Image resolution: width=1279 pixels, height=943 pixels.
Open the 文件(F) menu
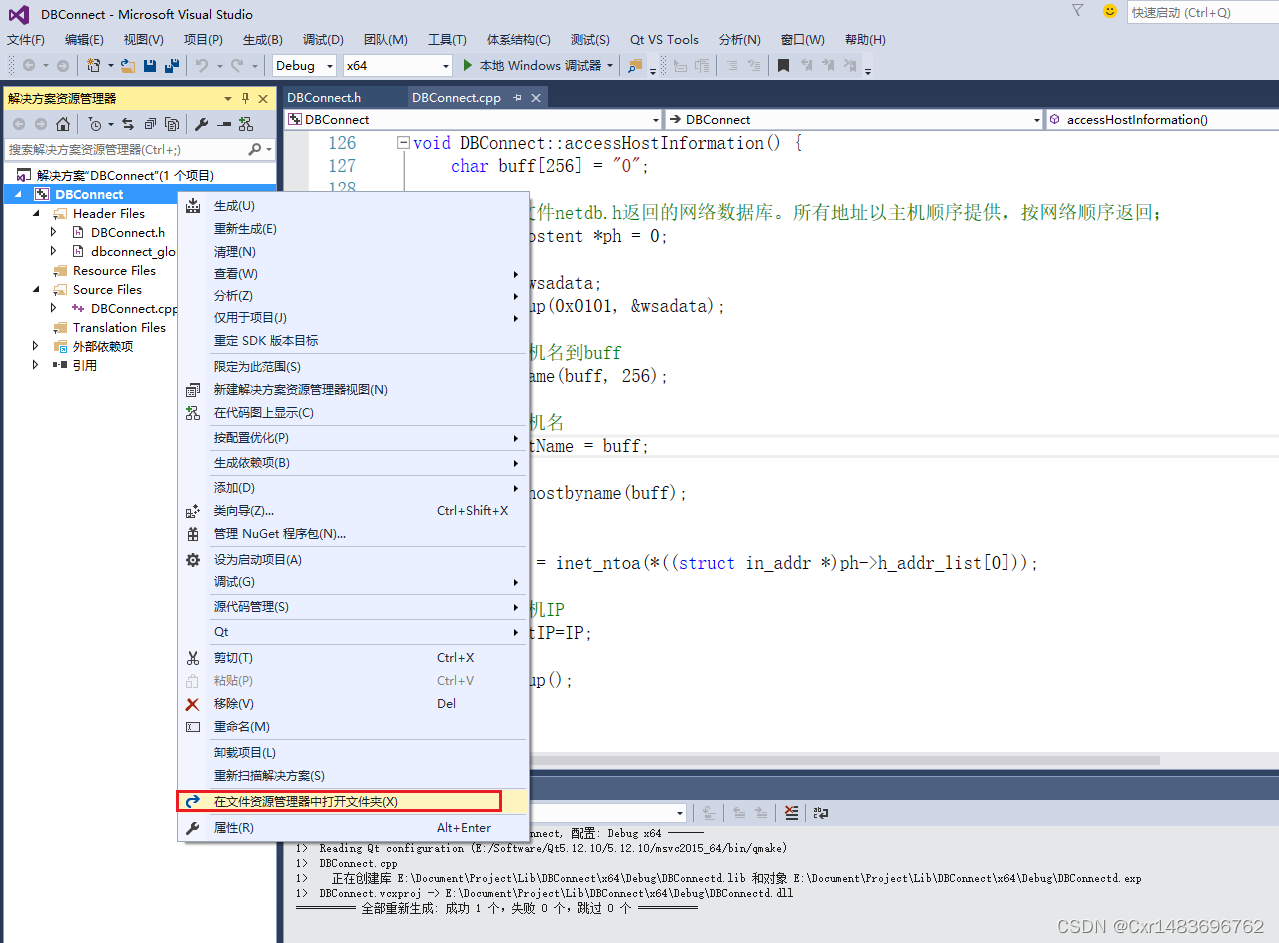[x=25, y=39]
